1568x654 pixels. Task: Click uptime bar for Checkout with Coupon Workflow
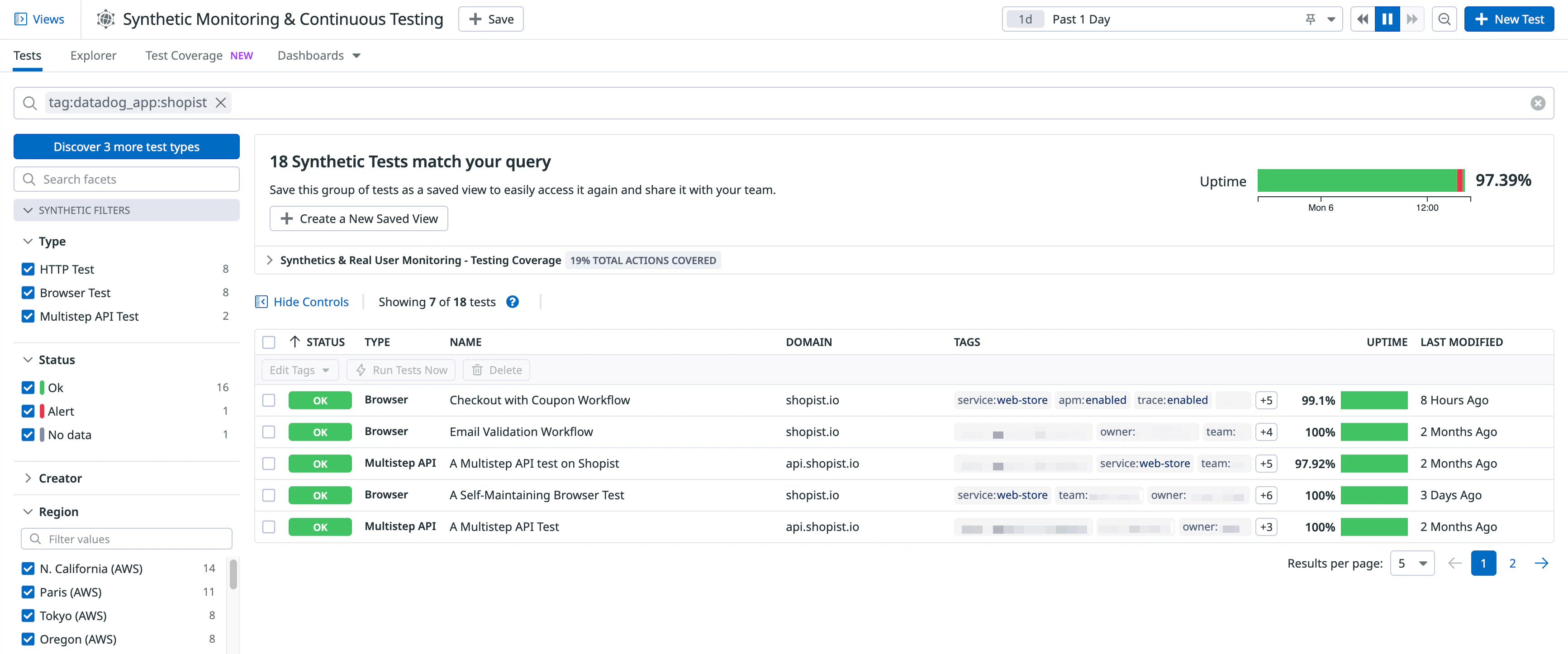pos(1374,400)
